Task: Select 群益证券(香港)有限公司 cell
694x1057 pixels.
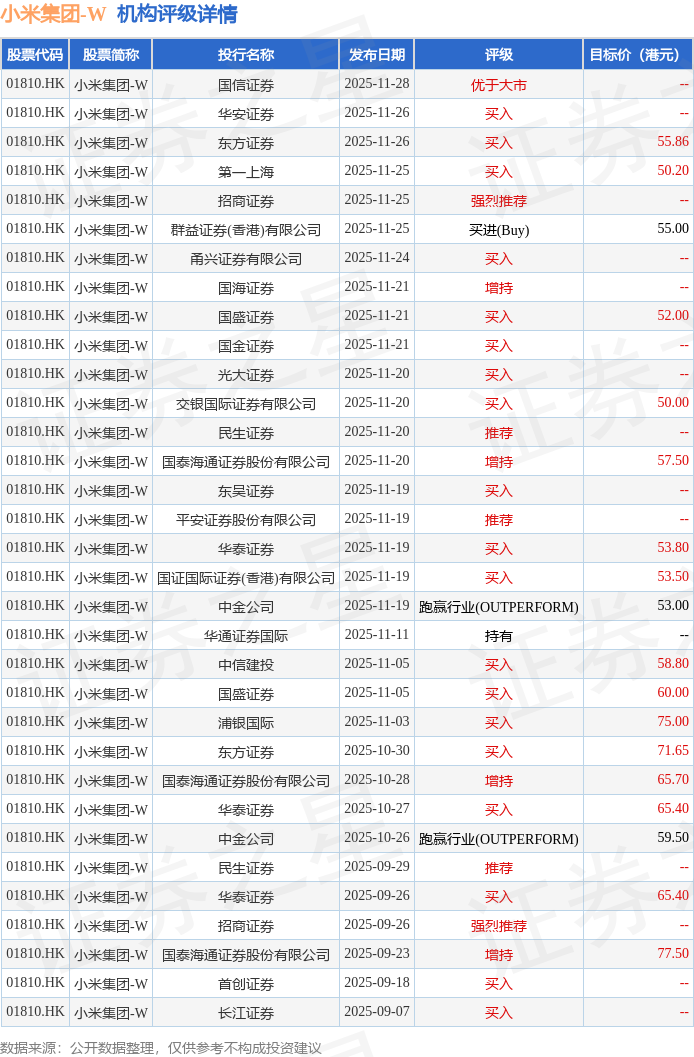Action: coord(246,230)
